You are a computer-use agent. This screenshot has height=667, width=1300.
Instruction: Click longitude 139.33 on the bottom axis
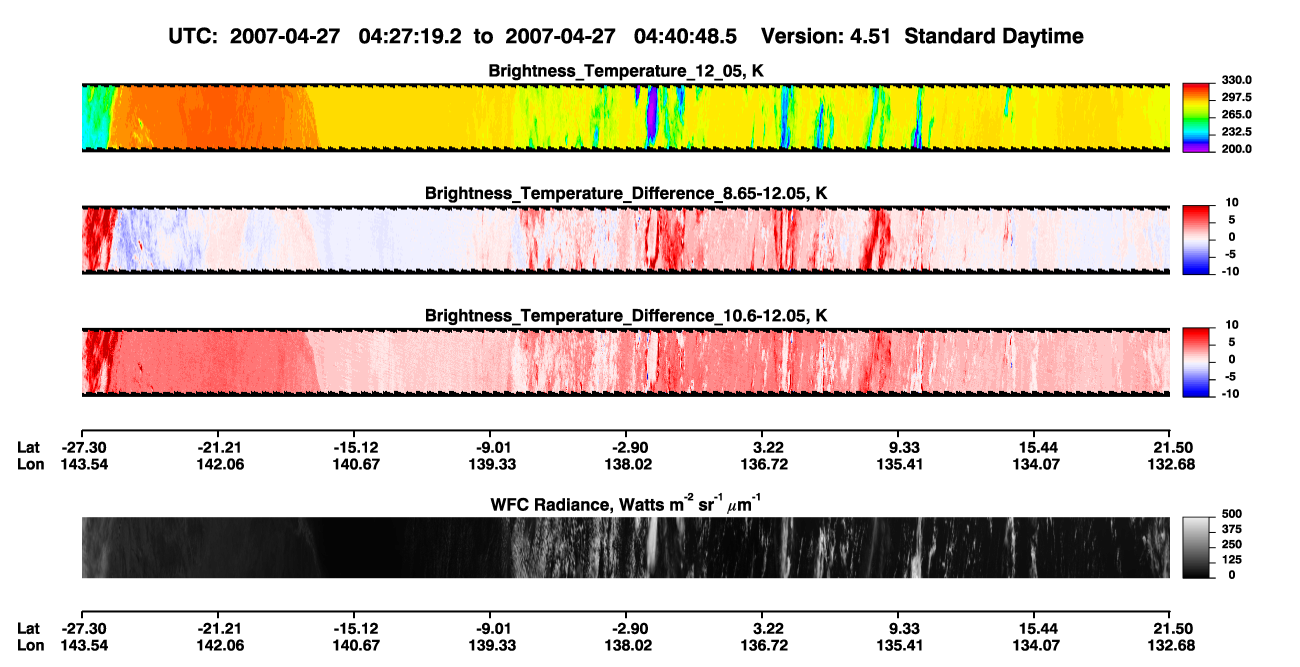tap(492, 645)
